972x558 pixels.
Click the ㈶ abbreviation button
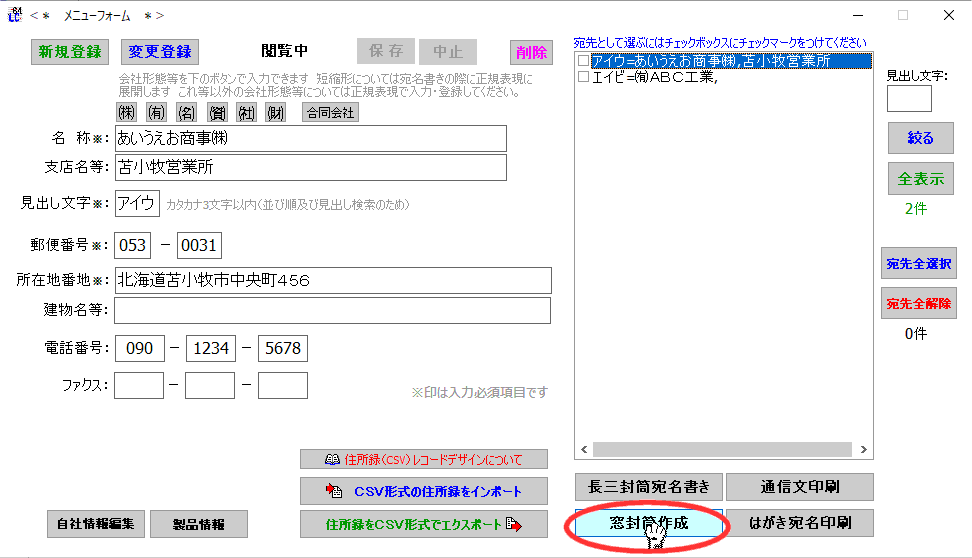[x=277, y=112]
